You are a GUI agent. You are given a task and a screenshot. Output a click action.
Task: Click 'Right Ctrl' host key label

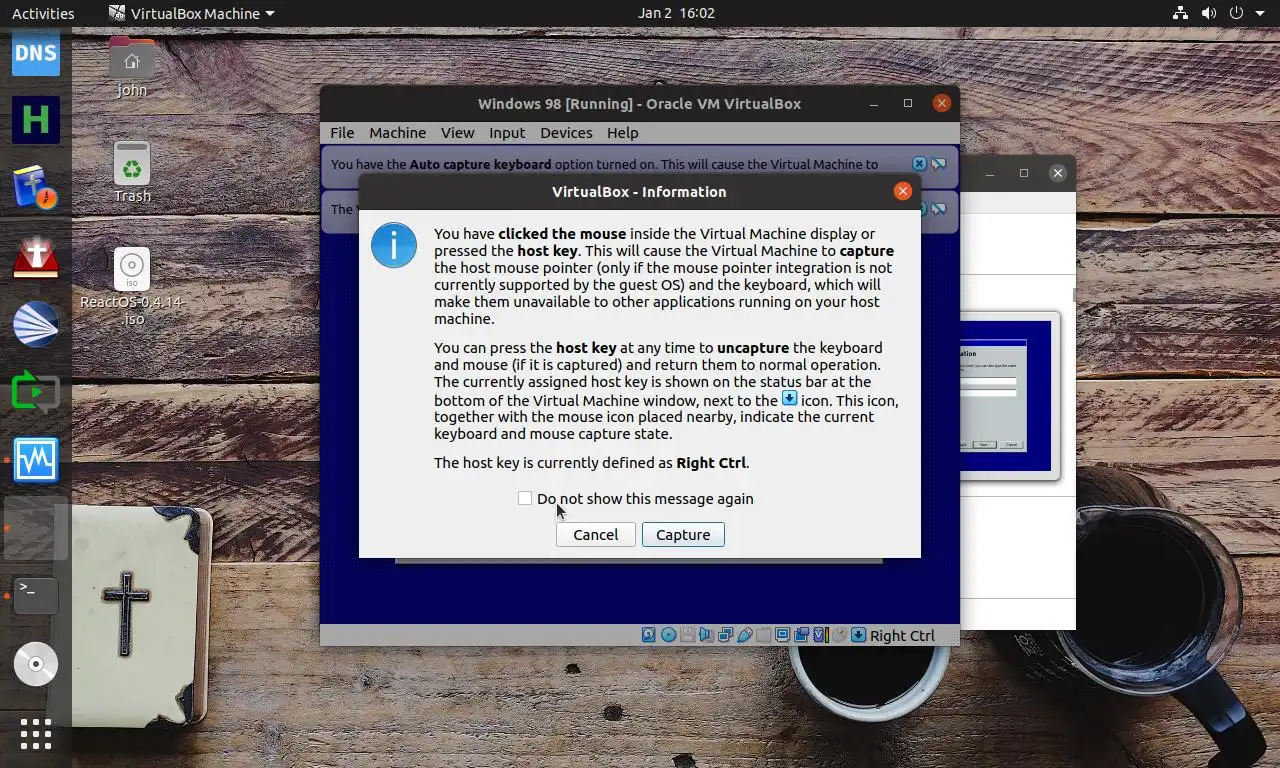tap(902, 635)
